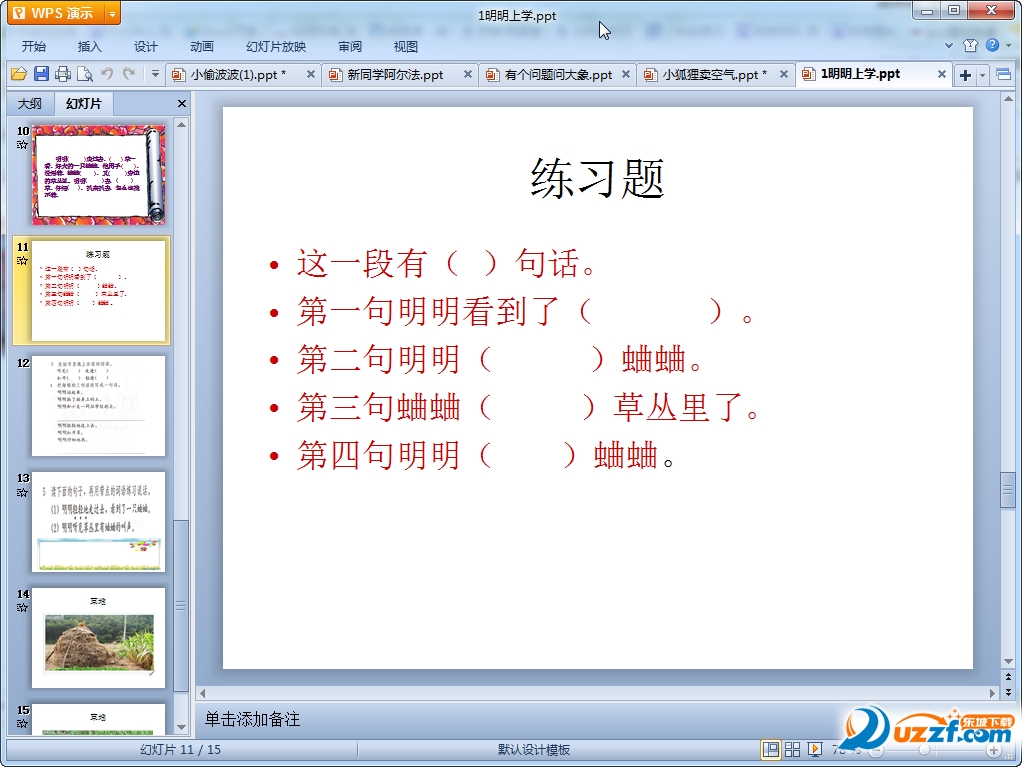Image resolution: width=1022 pixels, height=767 pixels.
Task: Open the 插入 menu
Action: point(89,46)
